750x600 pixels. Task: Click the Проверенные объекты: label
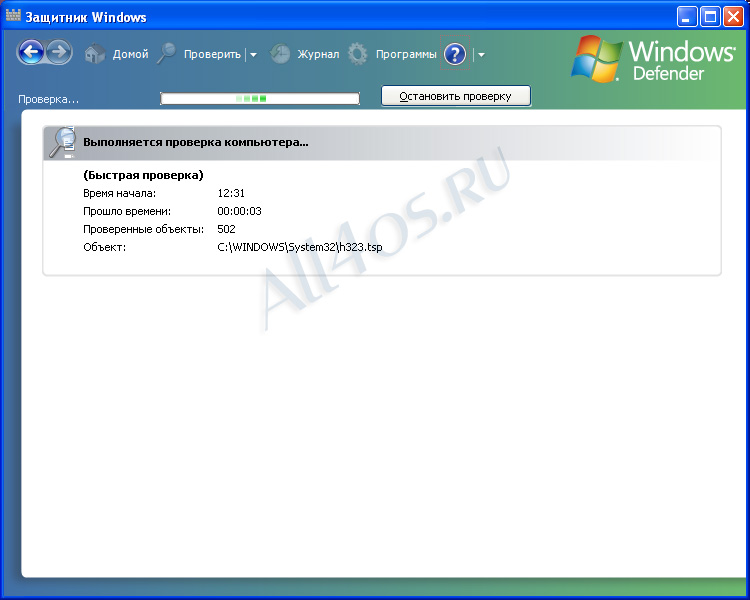point(143,229)
